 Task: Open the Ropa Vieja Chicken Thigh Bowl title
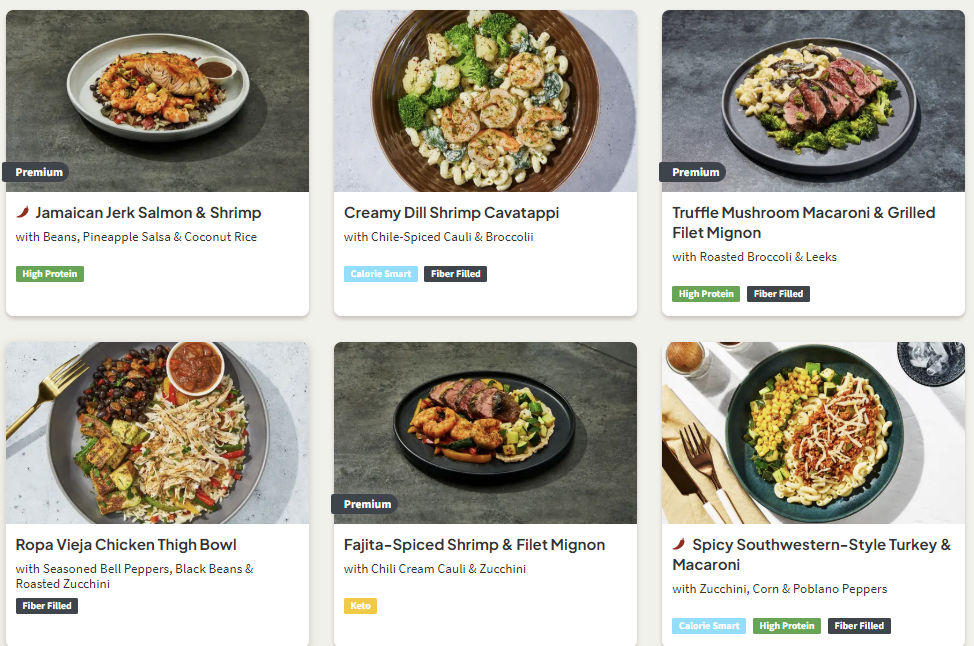pyautogui.click(x=126, y=545)
